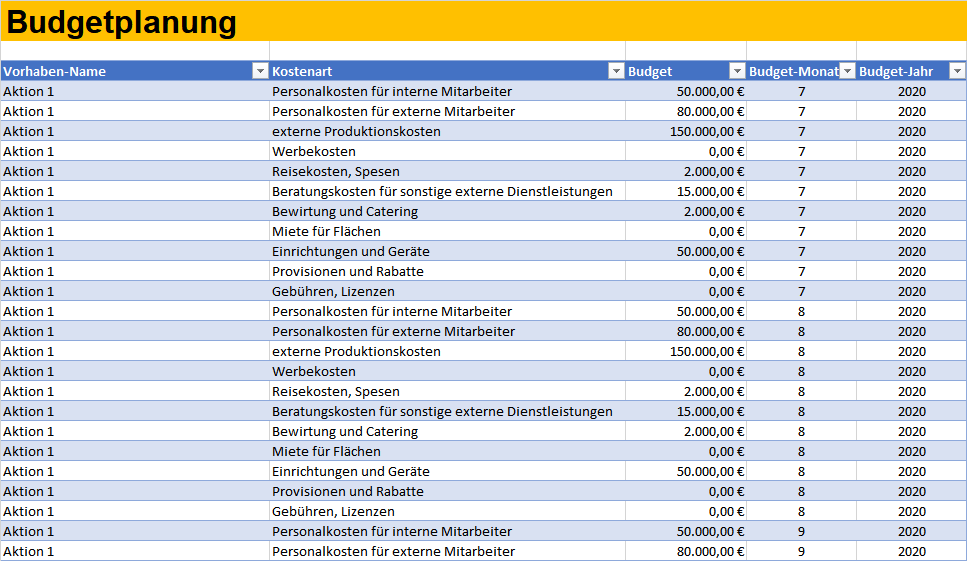Select month 8 cell 'Bewirtung und Catering'
The width and height of the screenshot is (967, 561).
(x=447, y=432)
